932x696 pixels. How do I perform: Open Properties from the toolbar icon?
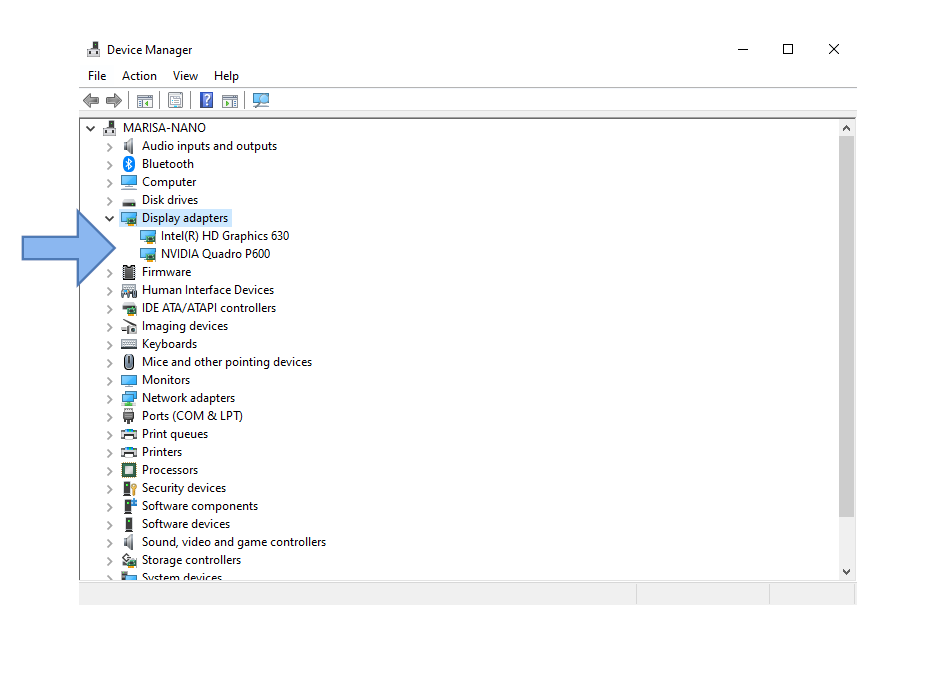175,100
